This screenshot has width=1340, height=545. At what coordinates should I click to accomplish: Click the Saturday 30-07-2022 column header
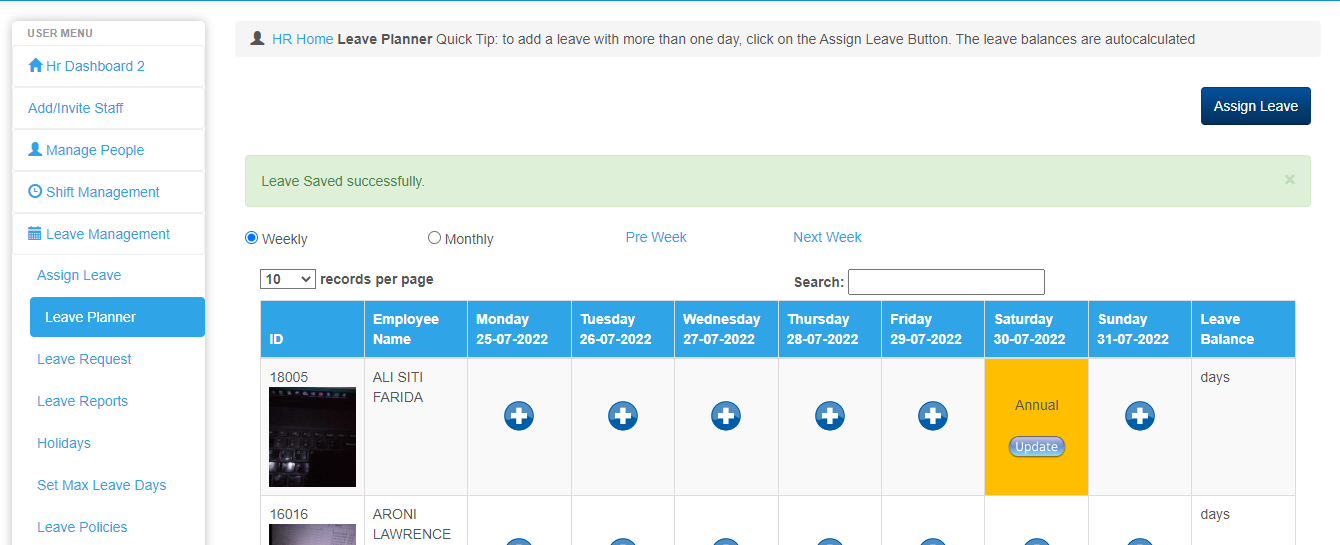tap(1036, 329)
